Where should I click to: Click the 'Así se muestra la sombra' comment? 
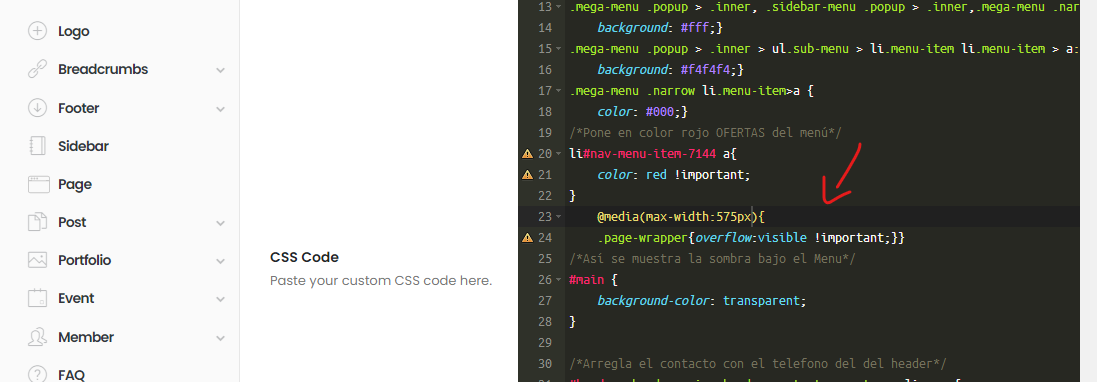tap(713, 259)
